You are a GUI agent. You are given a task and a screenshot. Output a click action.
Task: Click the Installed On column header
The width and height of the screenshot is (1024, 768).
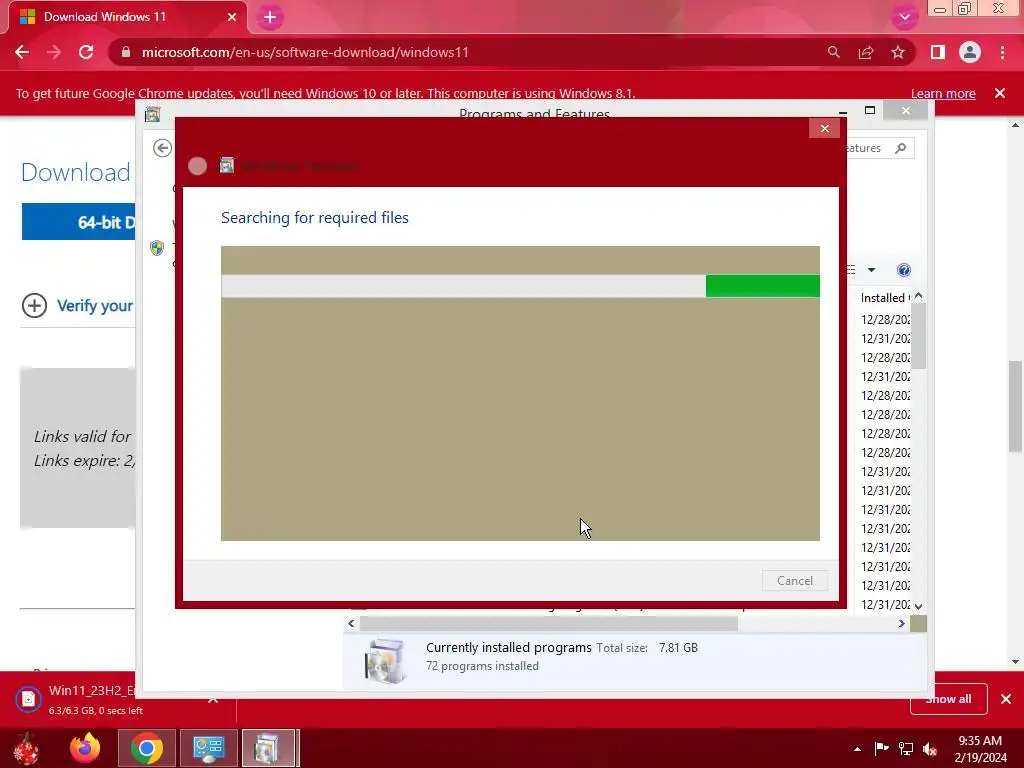click(885, 298)
